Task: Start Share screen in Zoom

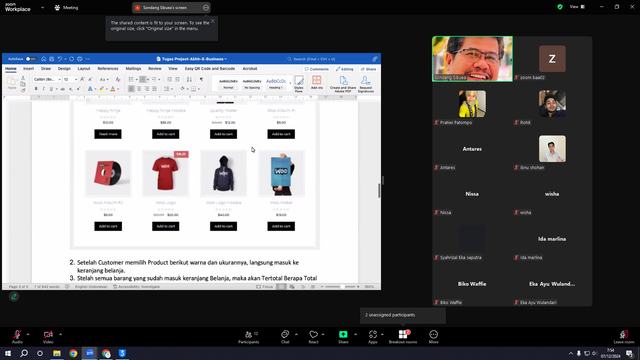Action: (x=343, y=337)
